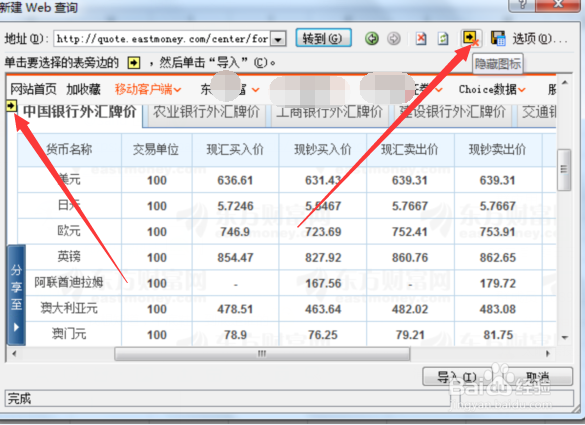Click the 加收藏 link
585x425 pixels.
tap(84, 89)
